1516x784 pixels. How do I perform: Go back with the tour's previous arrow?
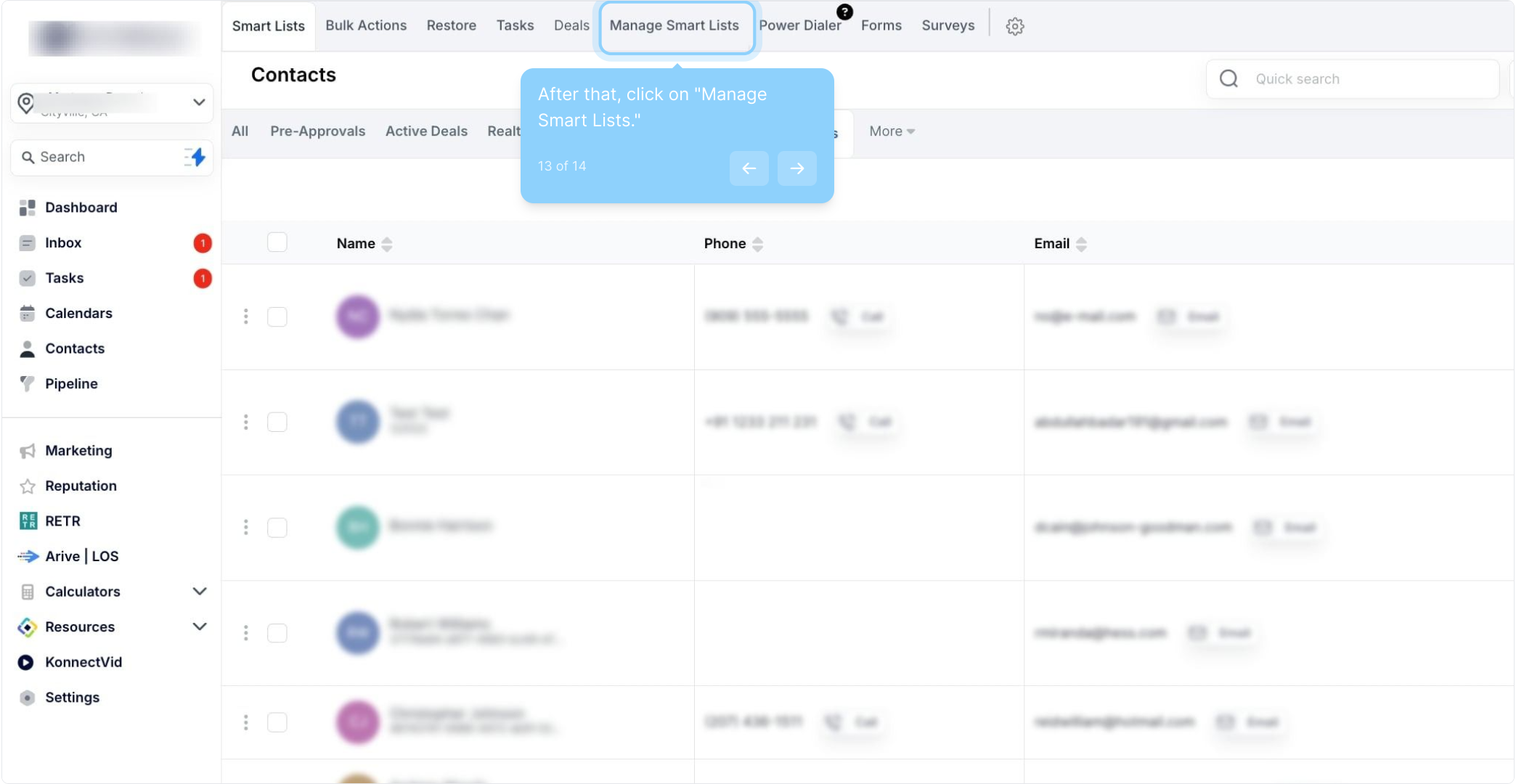pos(749,168)
